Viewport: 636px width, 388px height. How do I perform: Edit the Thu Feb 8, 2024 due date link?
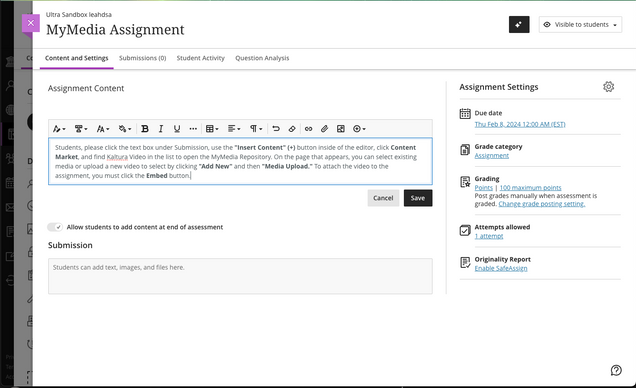click(520, 124)
